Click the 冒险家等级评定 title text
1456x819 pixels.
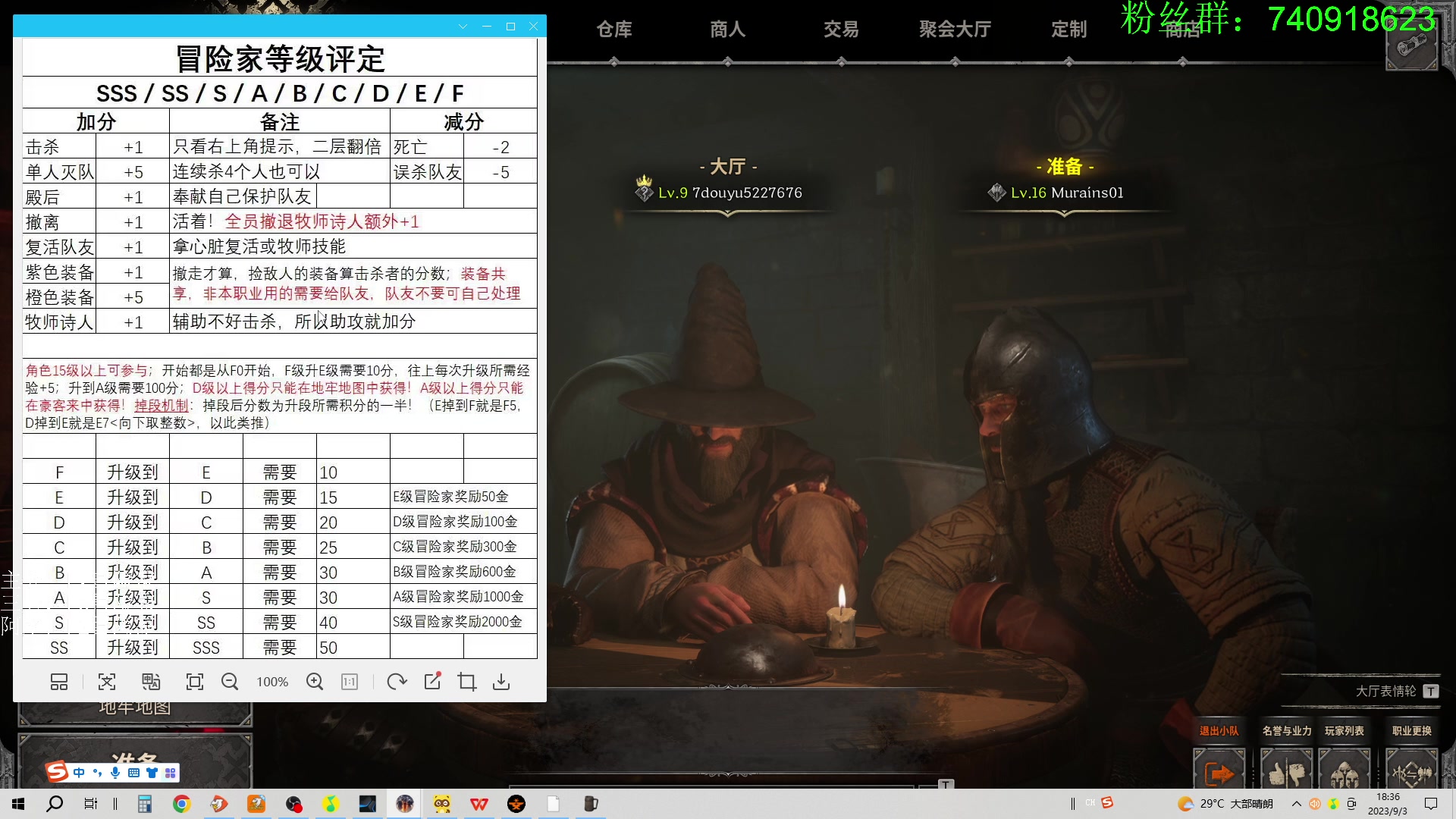pyautogui.click(x=280, y=58)
